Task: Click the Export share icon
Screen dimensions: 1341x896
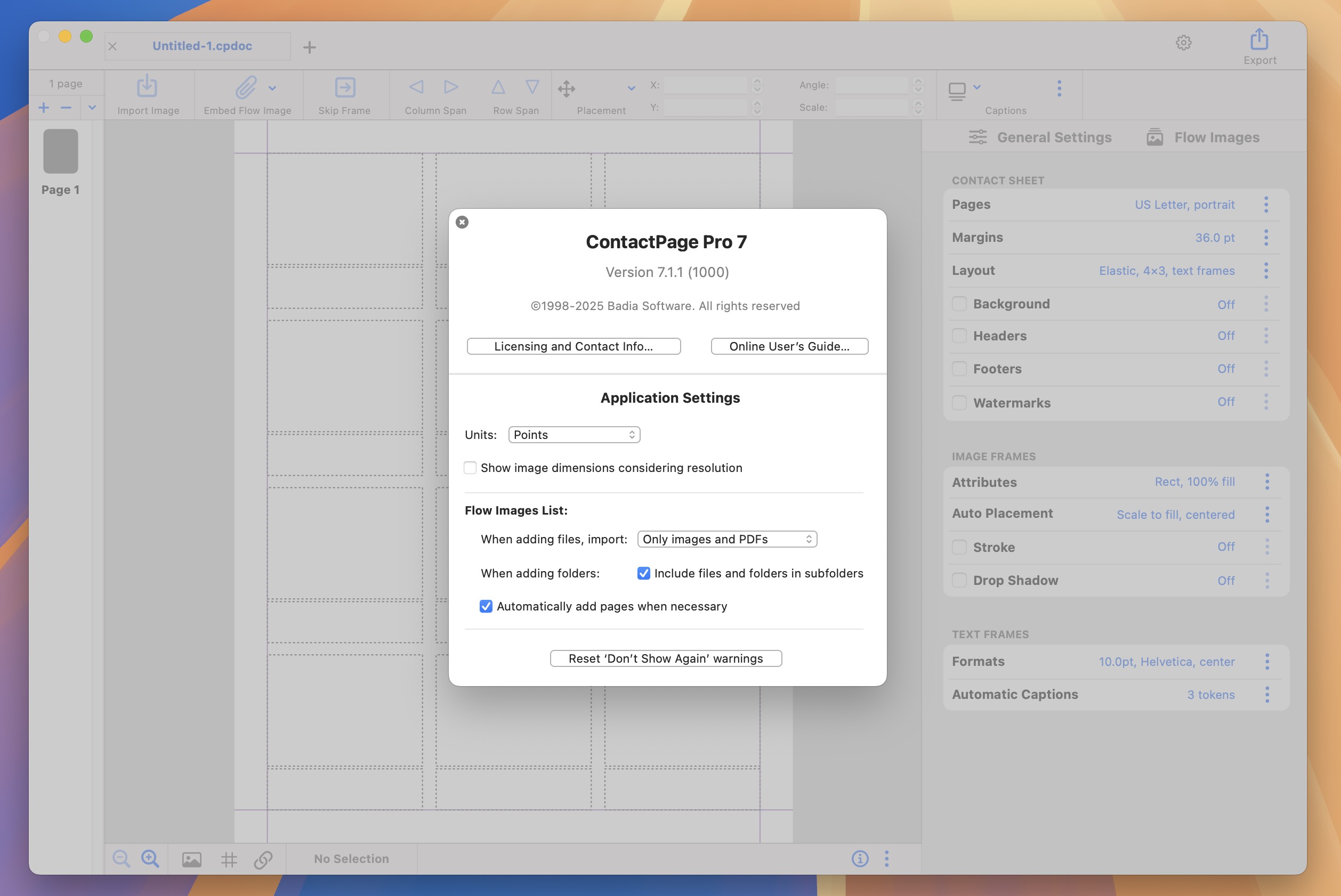Action: point(1259,39)
